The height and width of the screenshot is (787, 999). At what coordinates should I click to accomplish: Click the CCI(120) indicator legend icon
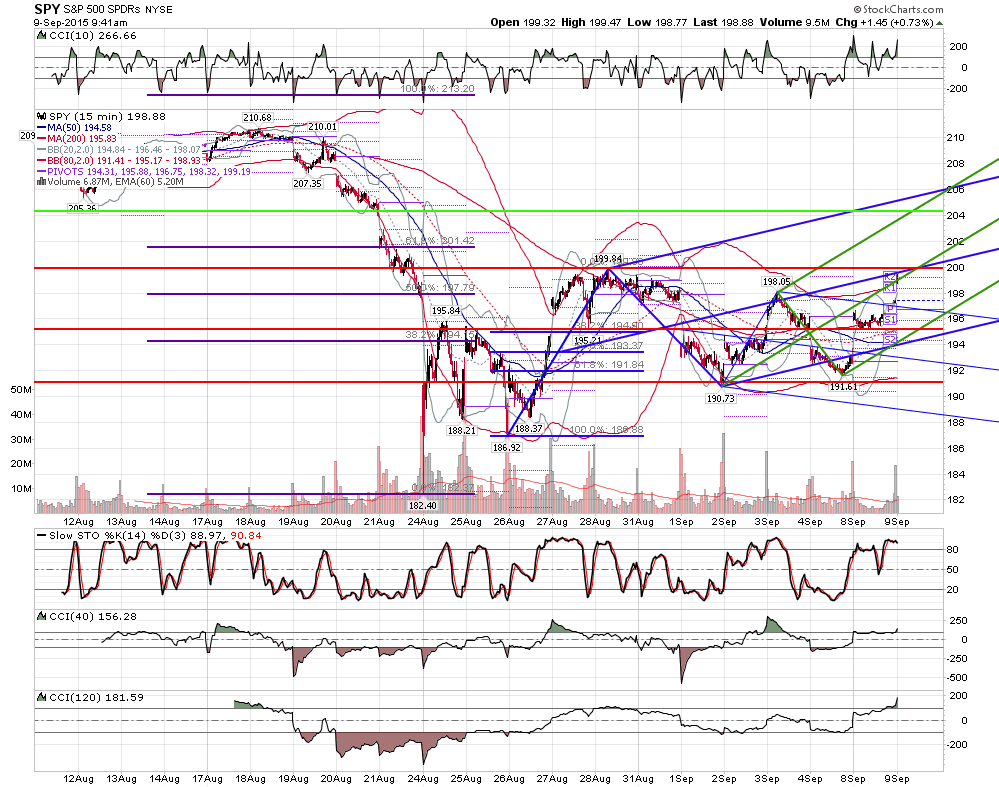(42, 697)
